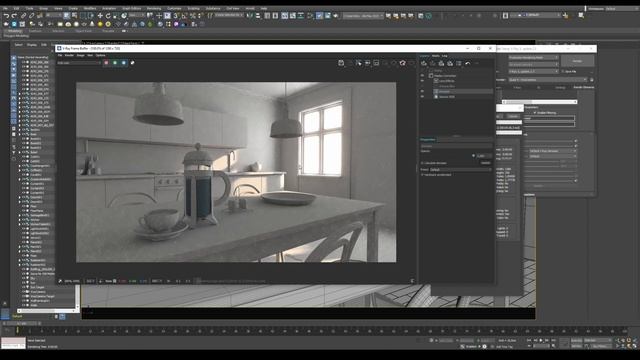Open Select by Name tool
The height and width of the screenshot is (360, 640).
point(74,16)
